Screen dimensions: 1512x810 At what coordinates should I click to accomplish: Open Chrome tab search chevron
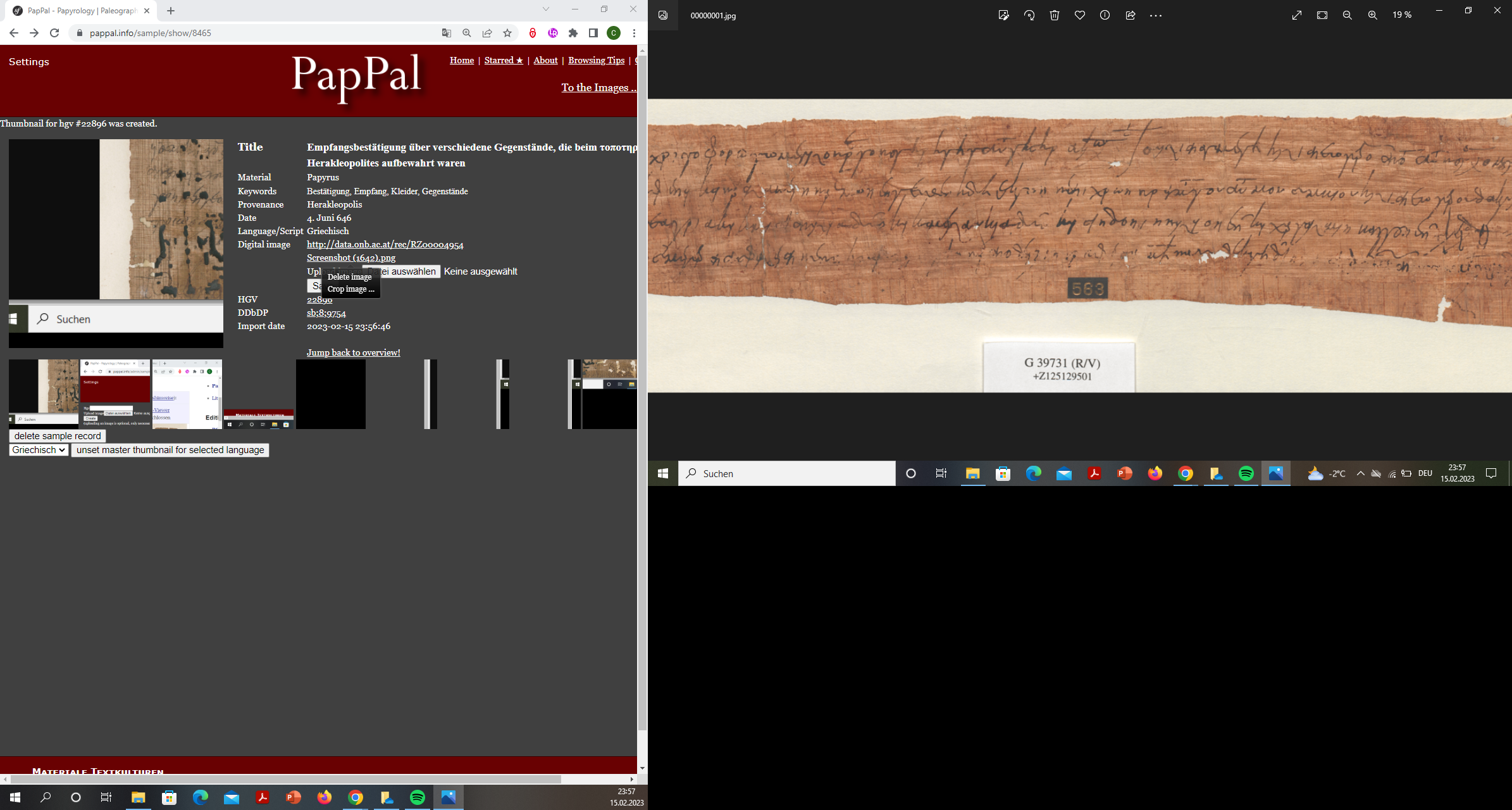point(546,9)
